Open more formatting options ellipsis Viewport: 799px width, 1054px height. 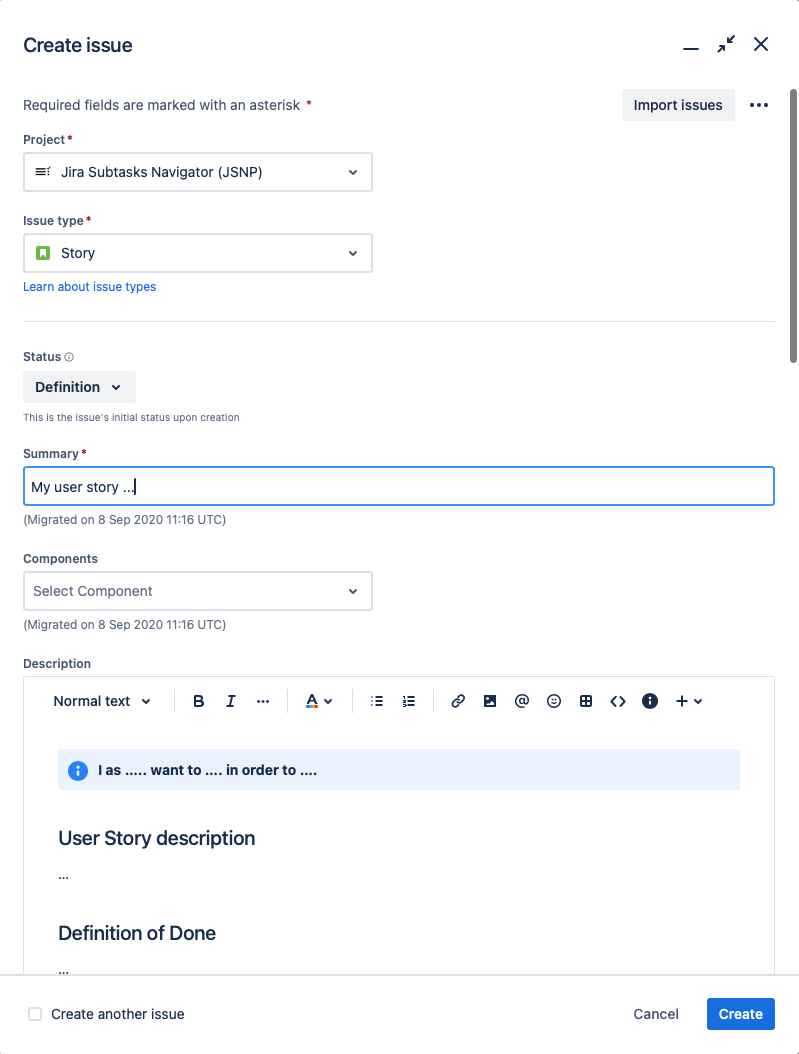(x=263, y=701)
